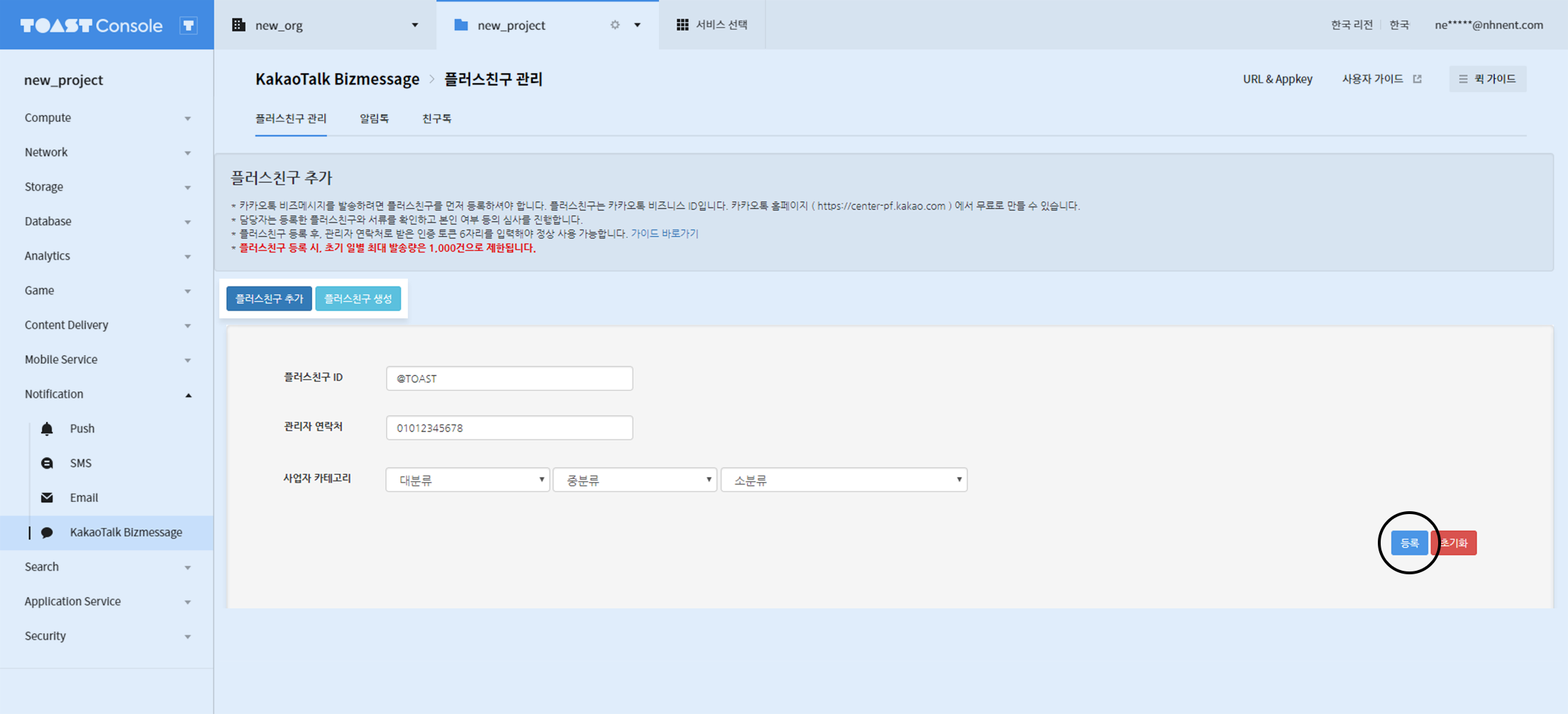The image size is (1568, 714).
Task: Select Push in the Notification menu
Action: [82, 428]
